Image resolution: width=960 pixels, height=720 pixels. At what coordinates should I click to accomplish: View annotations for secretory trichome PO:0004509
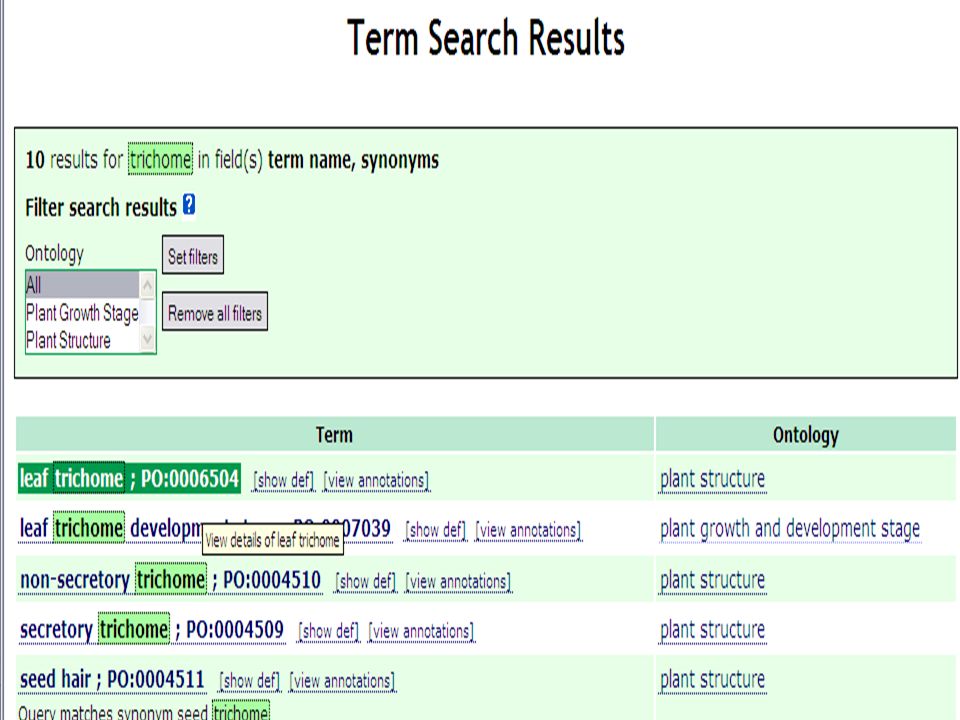coord(421,631)
